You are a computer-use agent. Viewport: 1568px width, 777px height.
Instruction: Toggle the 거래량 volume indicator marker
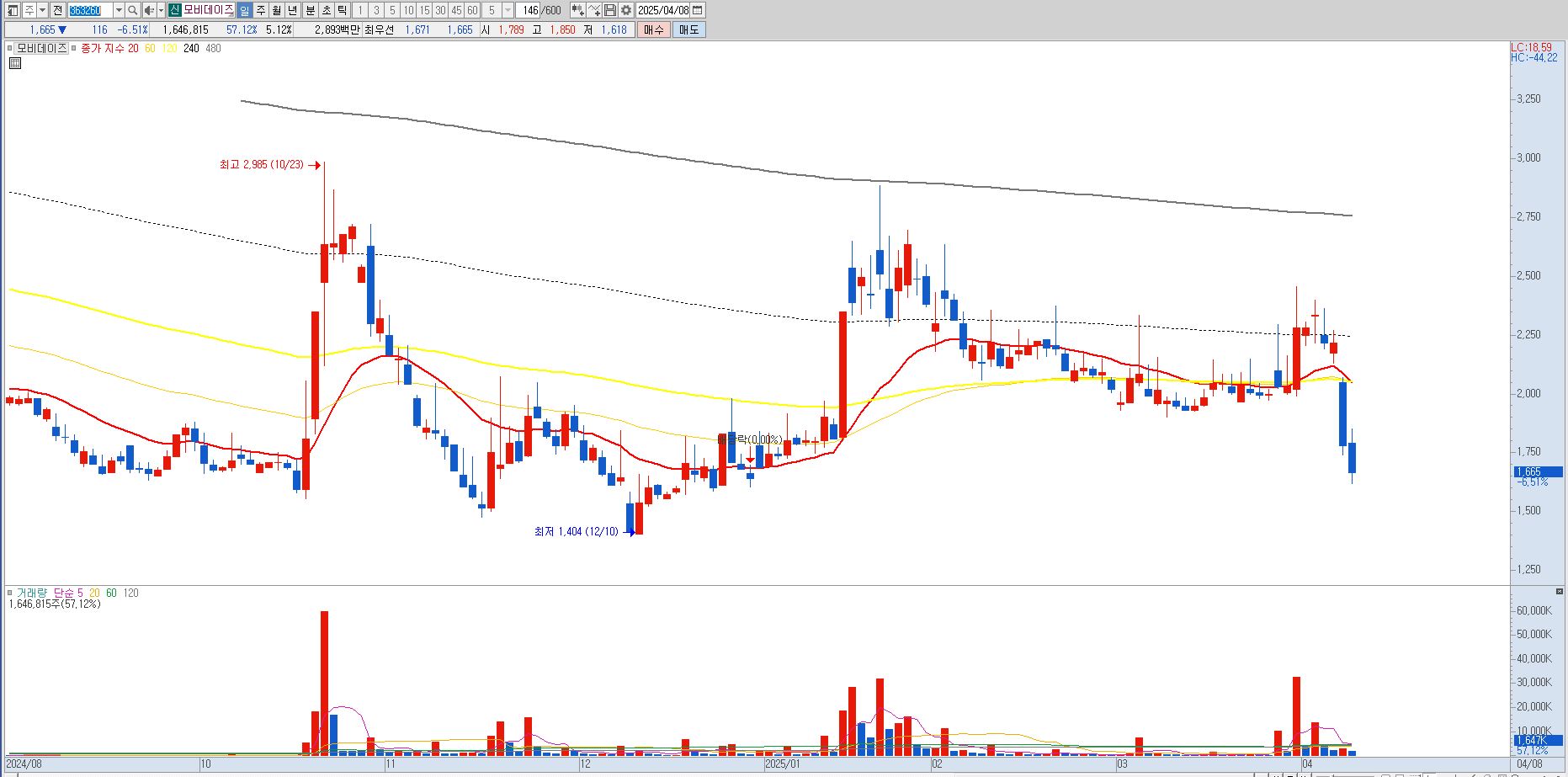click(10, 593)
